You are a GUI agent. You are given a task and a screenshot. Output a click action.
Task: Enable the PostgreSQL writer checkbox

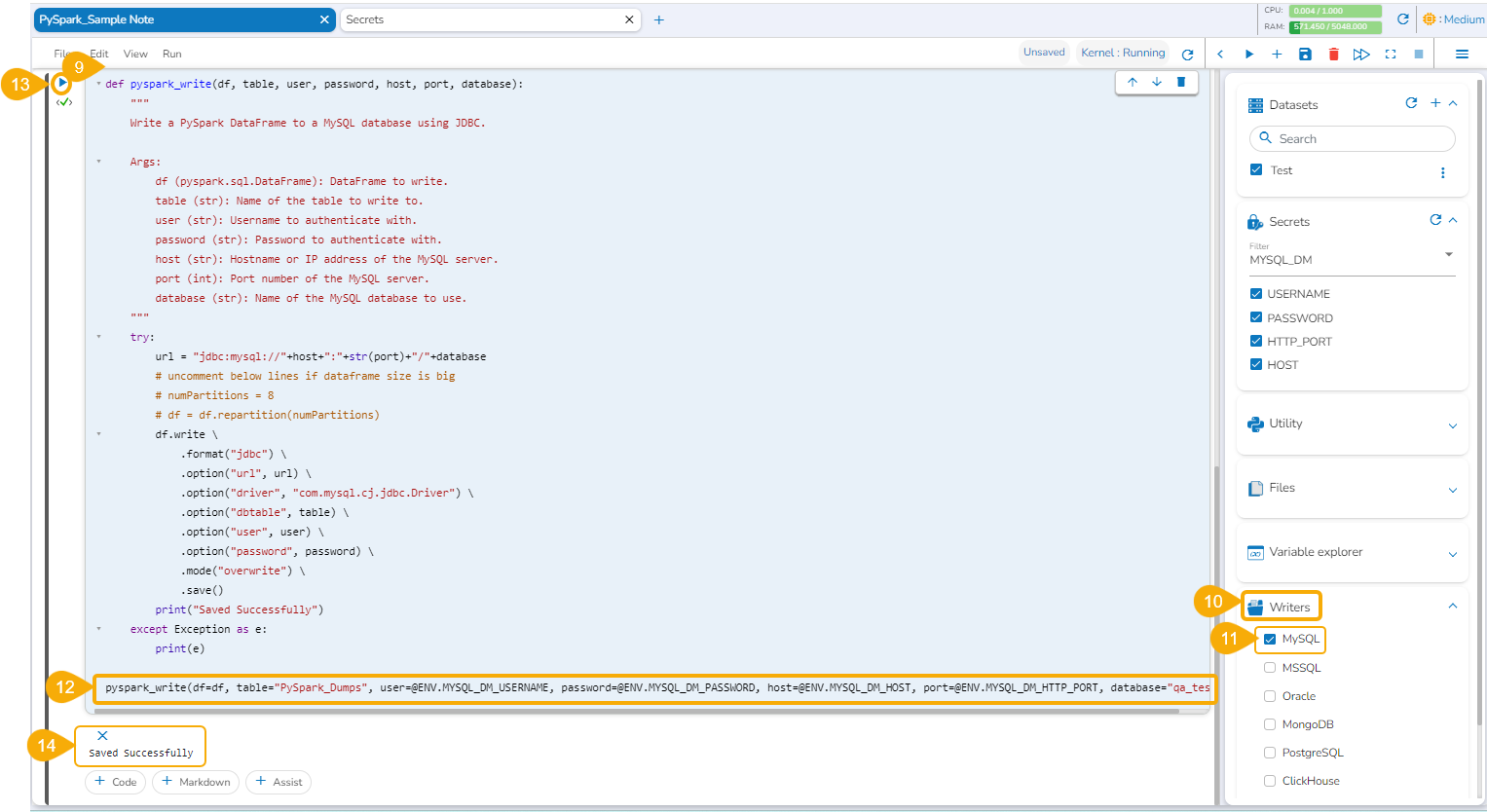(1270, 753)
